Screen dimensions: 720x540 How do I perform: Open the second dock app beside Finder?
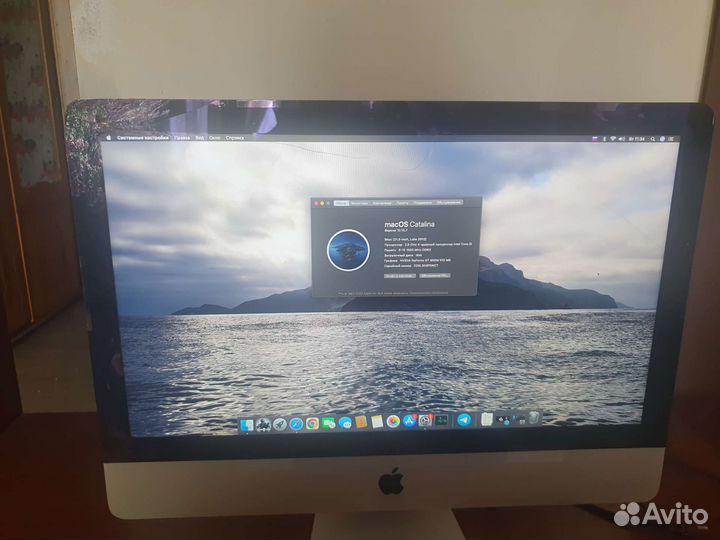[263, 425]
